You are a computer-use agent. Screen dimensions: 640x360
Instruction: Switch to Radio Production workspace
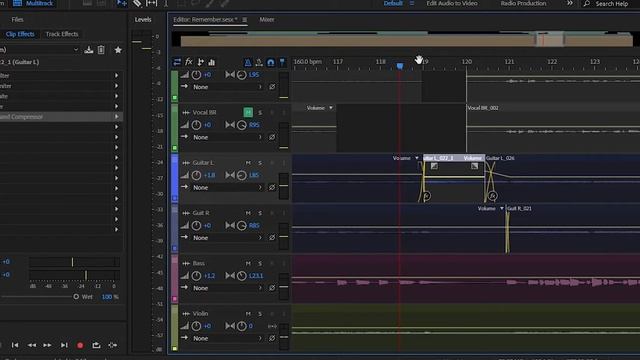[523, 3]
